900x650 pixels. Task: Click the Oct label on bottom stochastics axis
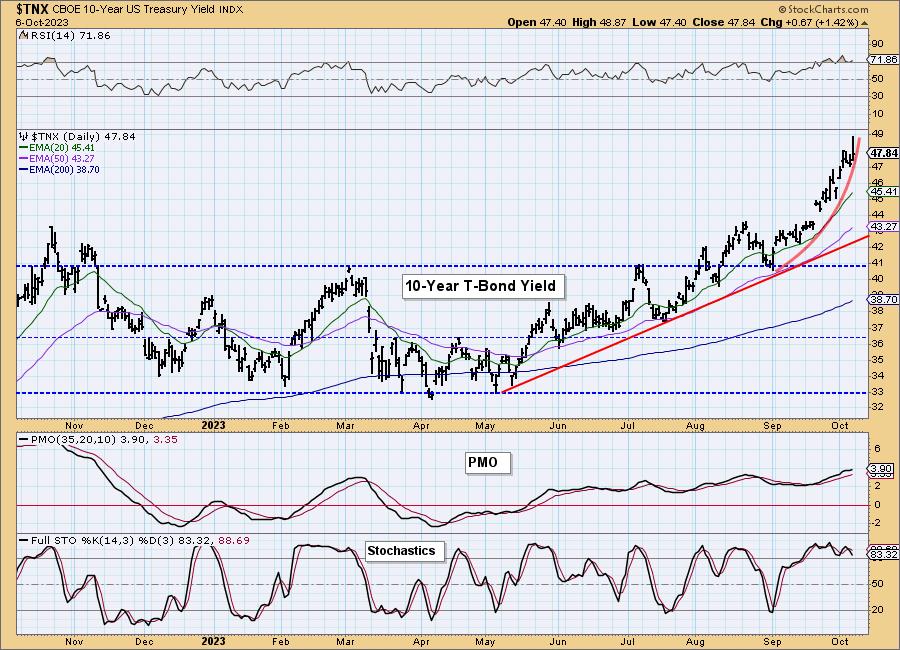pos(840,641)
